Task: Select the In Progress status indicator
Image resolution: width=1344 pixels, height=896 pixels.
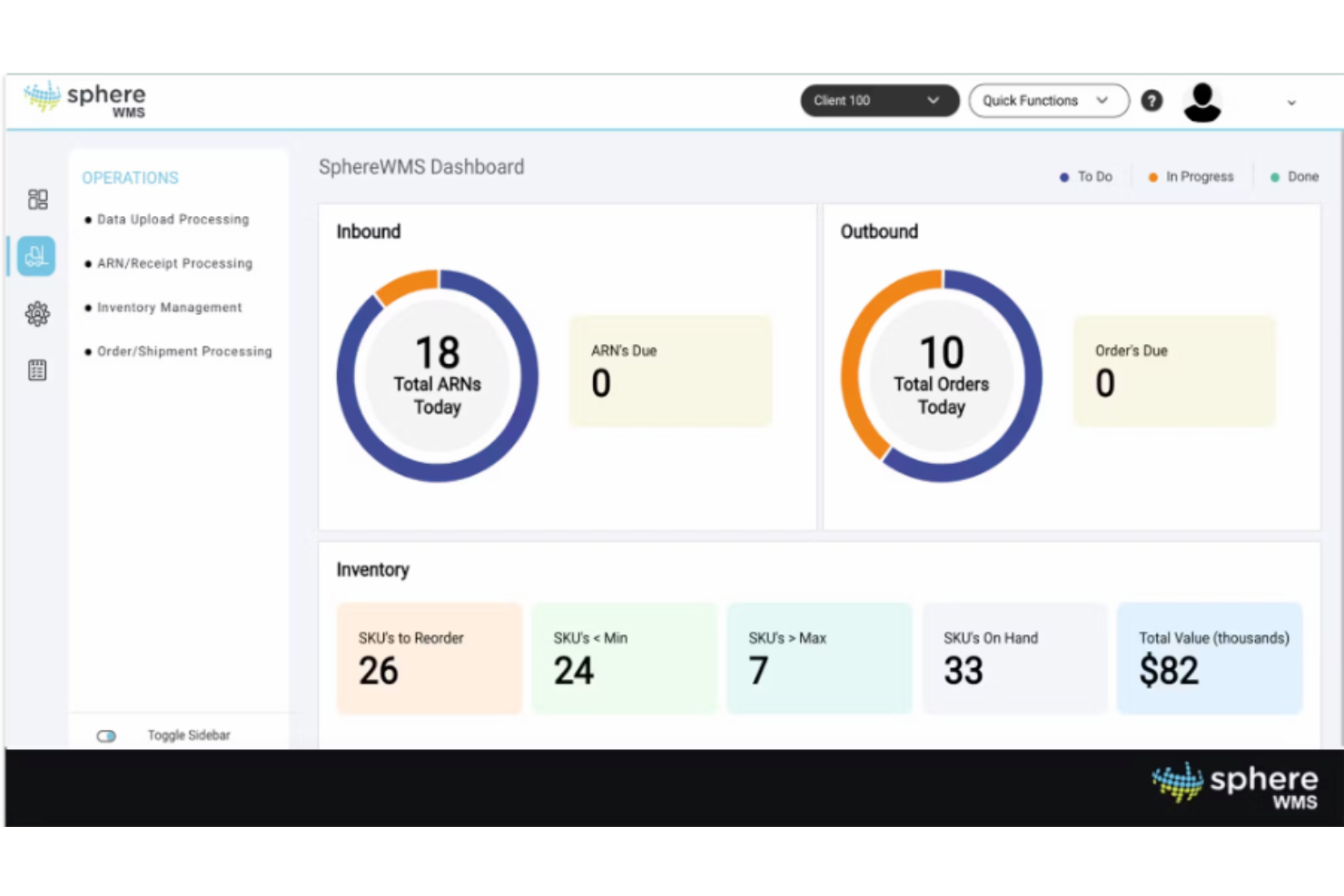Action: (1191, 176)
